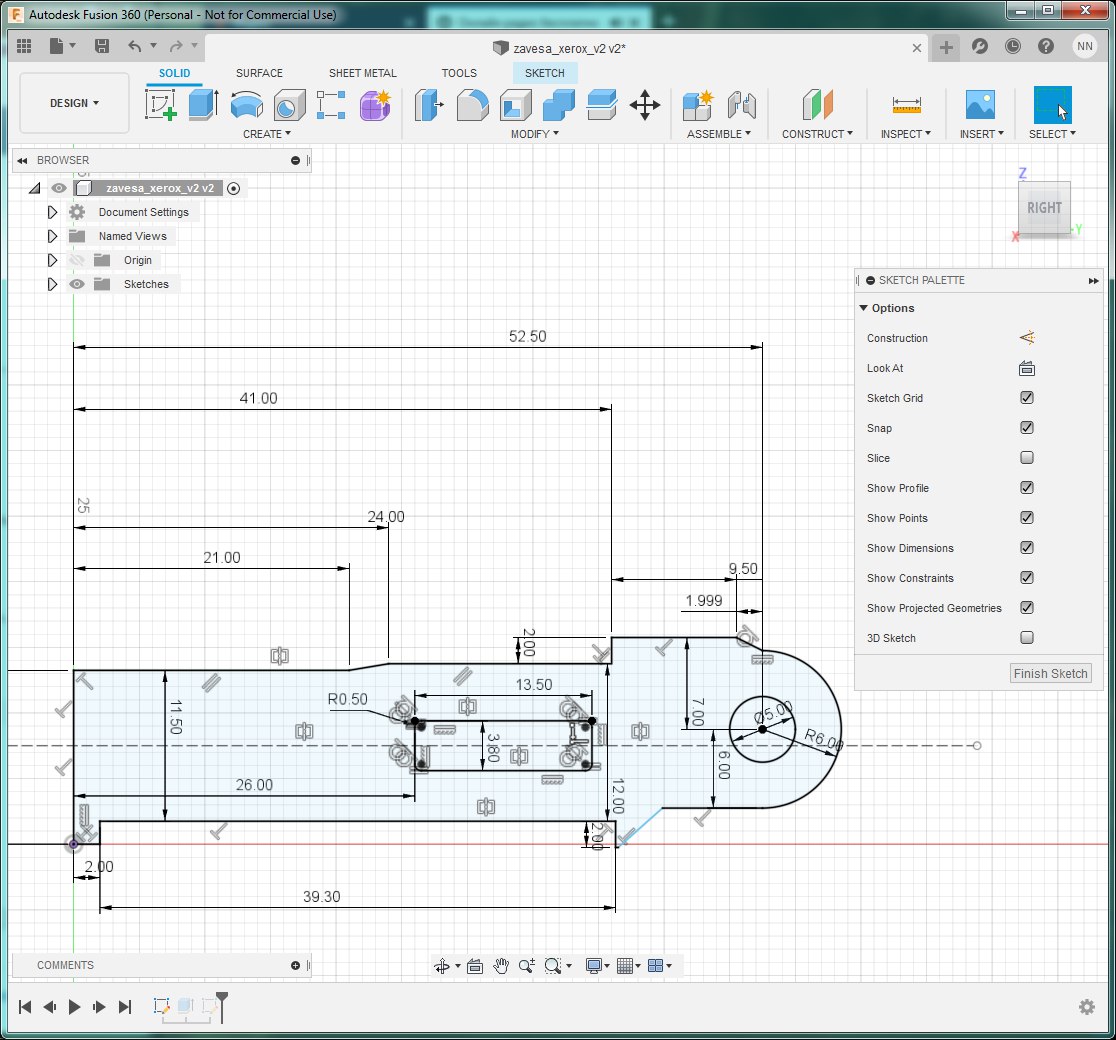Enable the Slice checkbox
The image size is (1116, 1040).
[x=1026, y=458]
